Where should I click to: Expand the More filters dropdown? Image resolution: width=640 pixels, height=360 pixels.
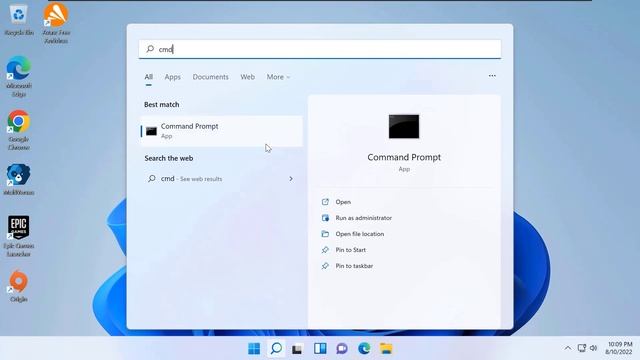[x=278, y=77]
